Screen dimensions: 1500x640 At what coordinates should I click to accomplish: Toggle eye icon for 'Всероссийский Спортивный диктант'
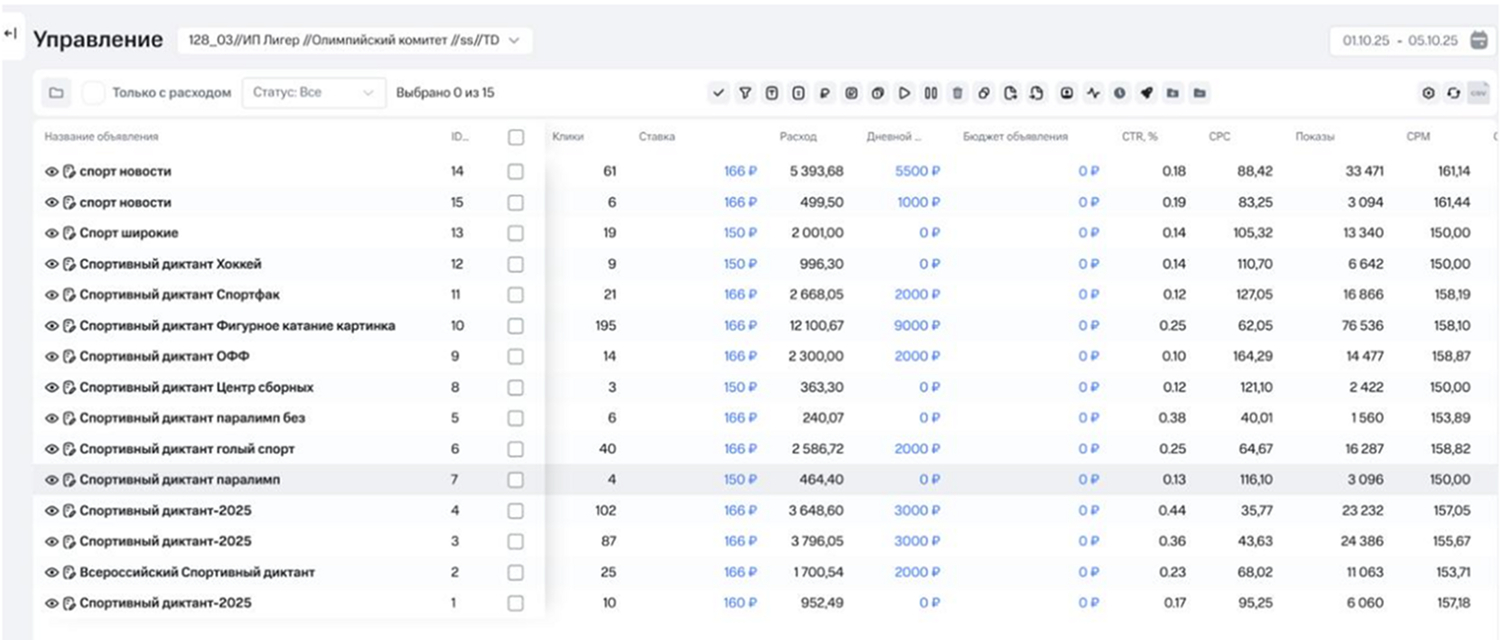(x=52, y=573)
